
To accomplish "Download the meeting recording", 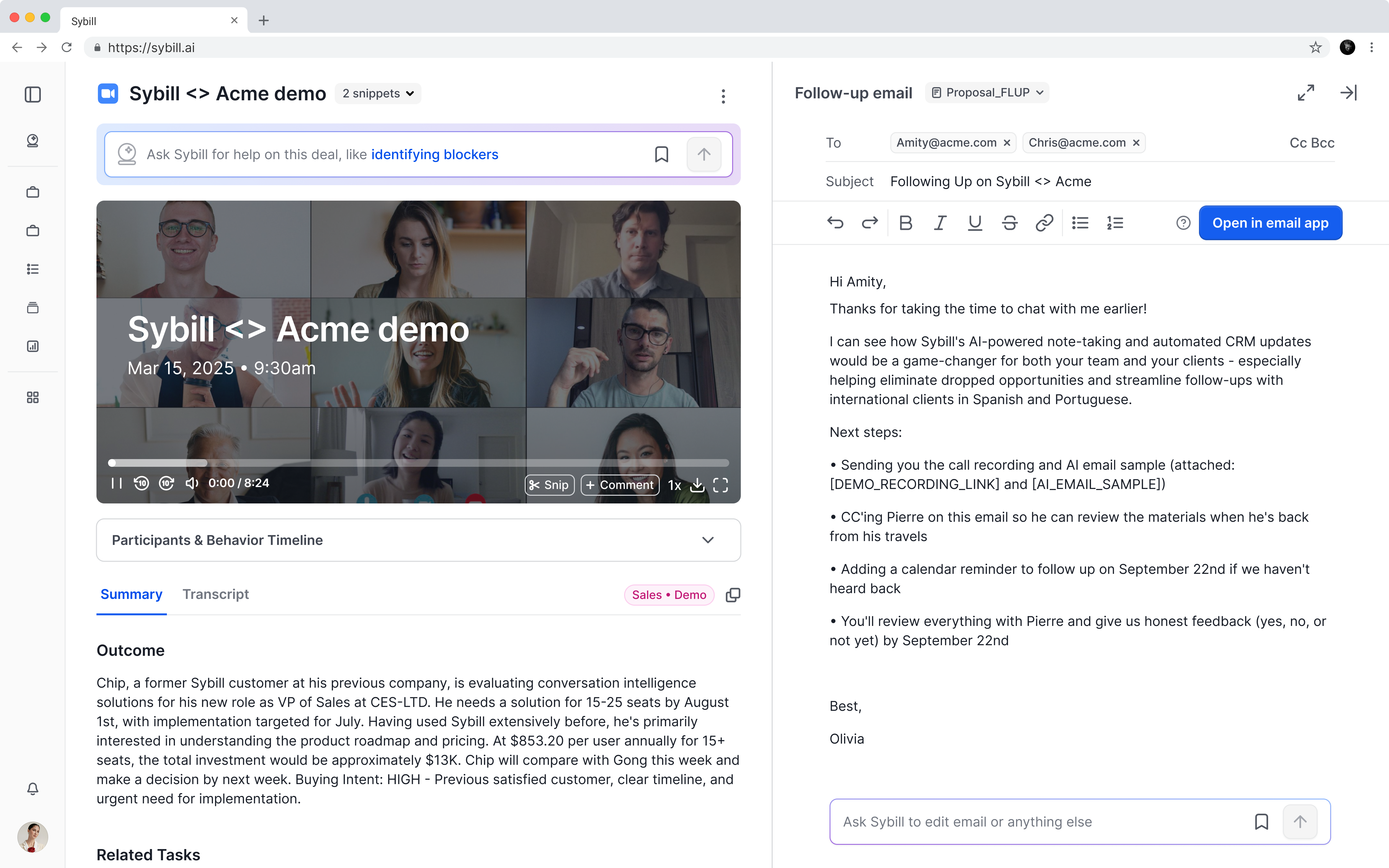I will (x=697, y=485).
